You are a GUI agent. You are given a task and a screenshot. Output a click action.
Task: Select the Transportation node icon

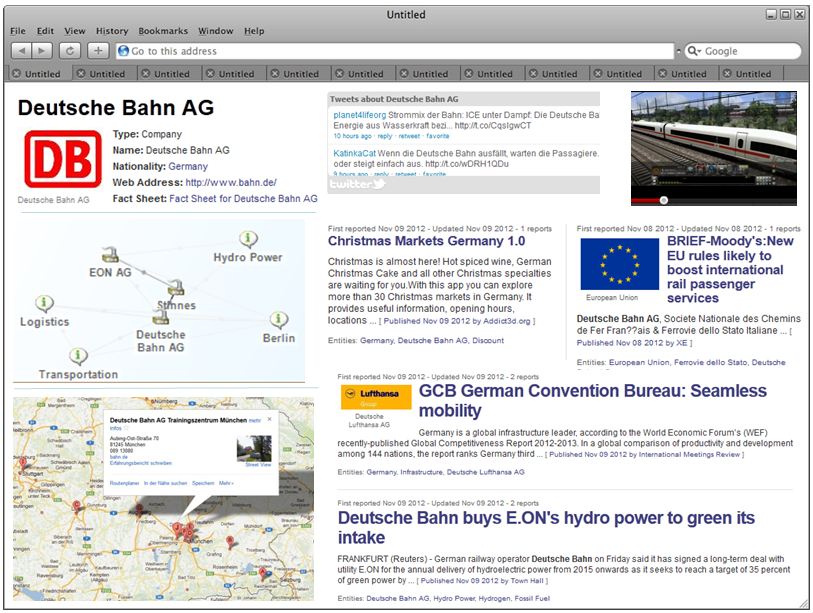click(78, 356)
